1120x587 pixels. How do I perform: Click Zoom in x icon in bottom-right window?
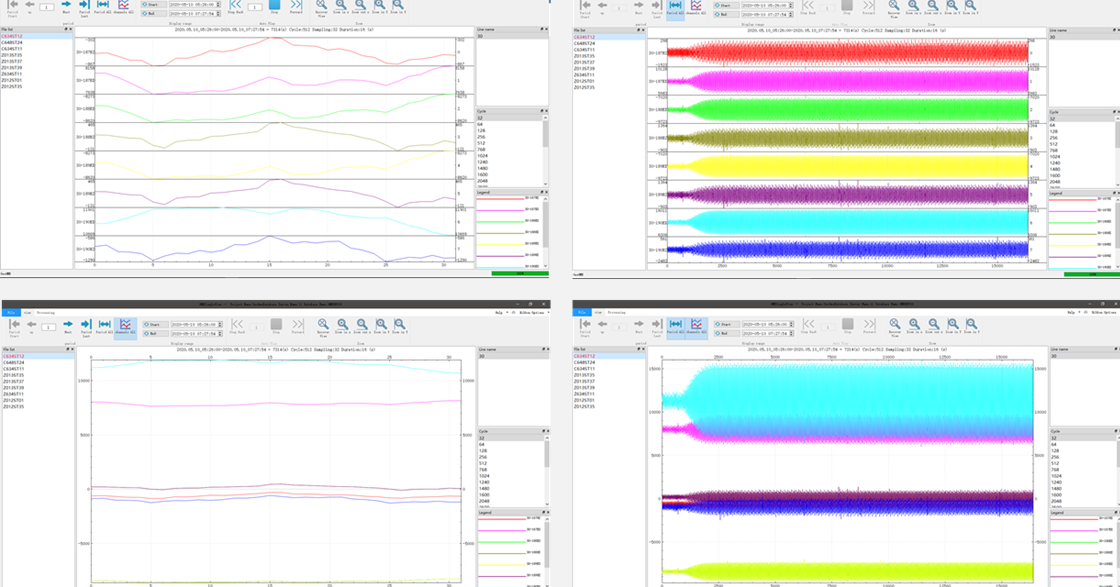[914, 325]
